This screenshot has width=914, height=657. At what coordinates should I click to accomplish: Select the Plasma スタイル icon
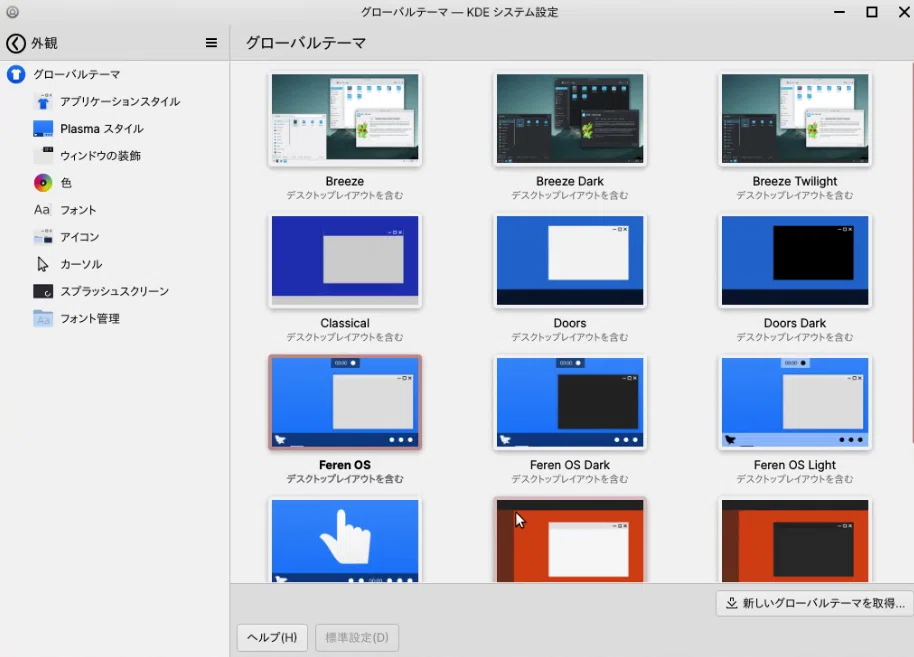[43, 129]
